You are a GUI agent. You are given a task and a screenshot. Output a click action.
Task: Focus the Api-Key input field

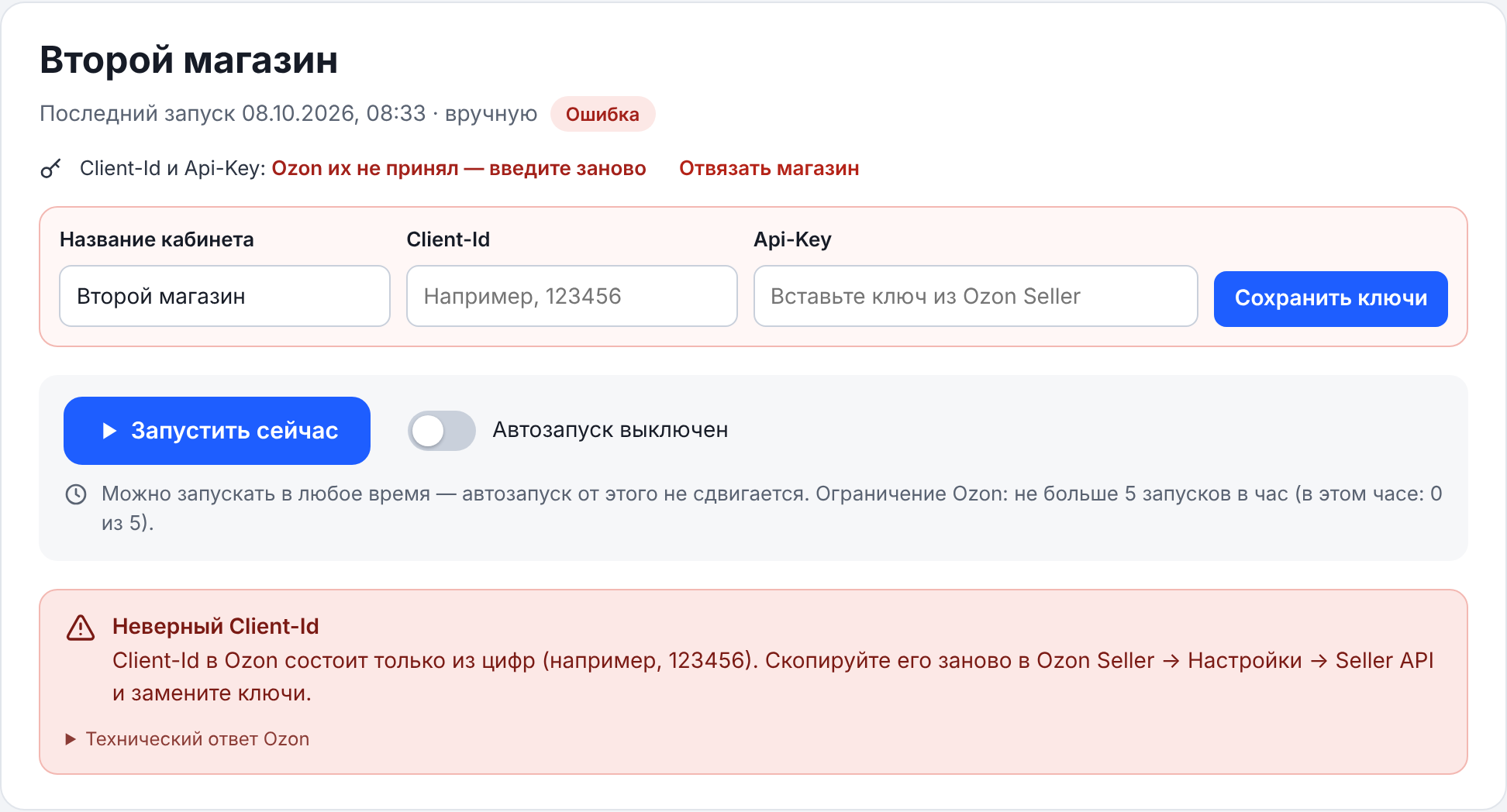[x=976, y=296]
